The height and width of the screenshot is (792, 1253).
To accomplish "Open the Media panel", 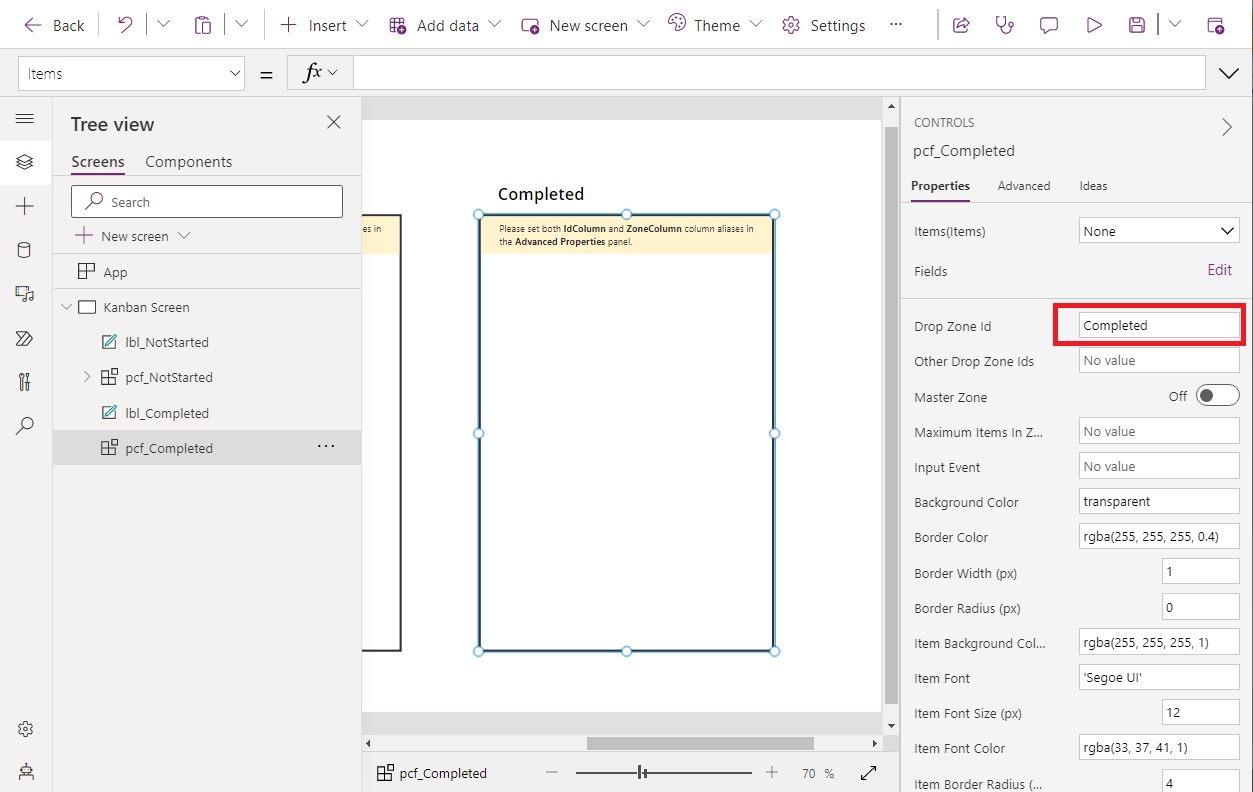I will coord(26,294).
